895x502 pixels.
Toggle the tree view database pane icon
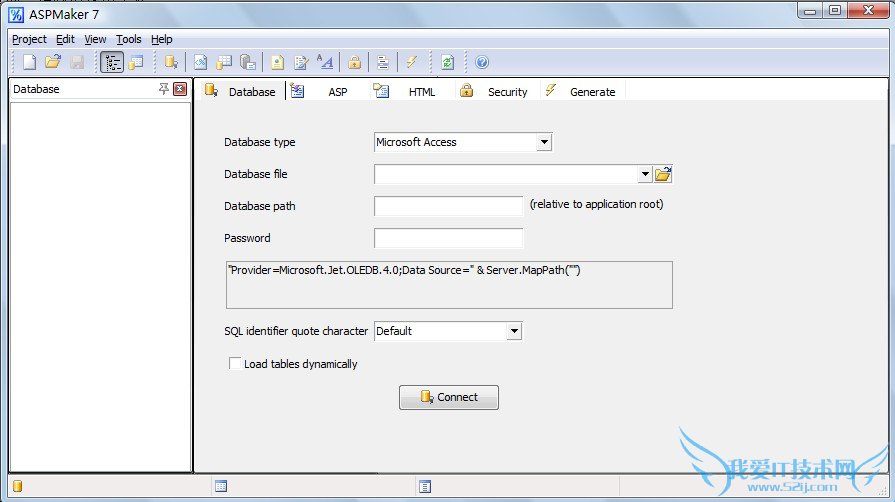click(x=112, y=62)
